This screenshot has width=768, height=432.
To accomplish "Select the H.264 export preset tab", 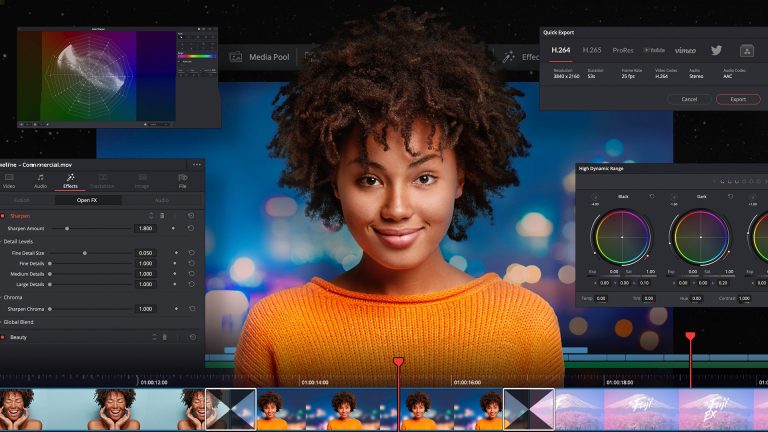I will point(561,50).
